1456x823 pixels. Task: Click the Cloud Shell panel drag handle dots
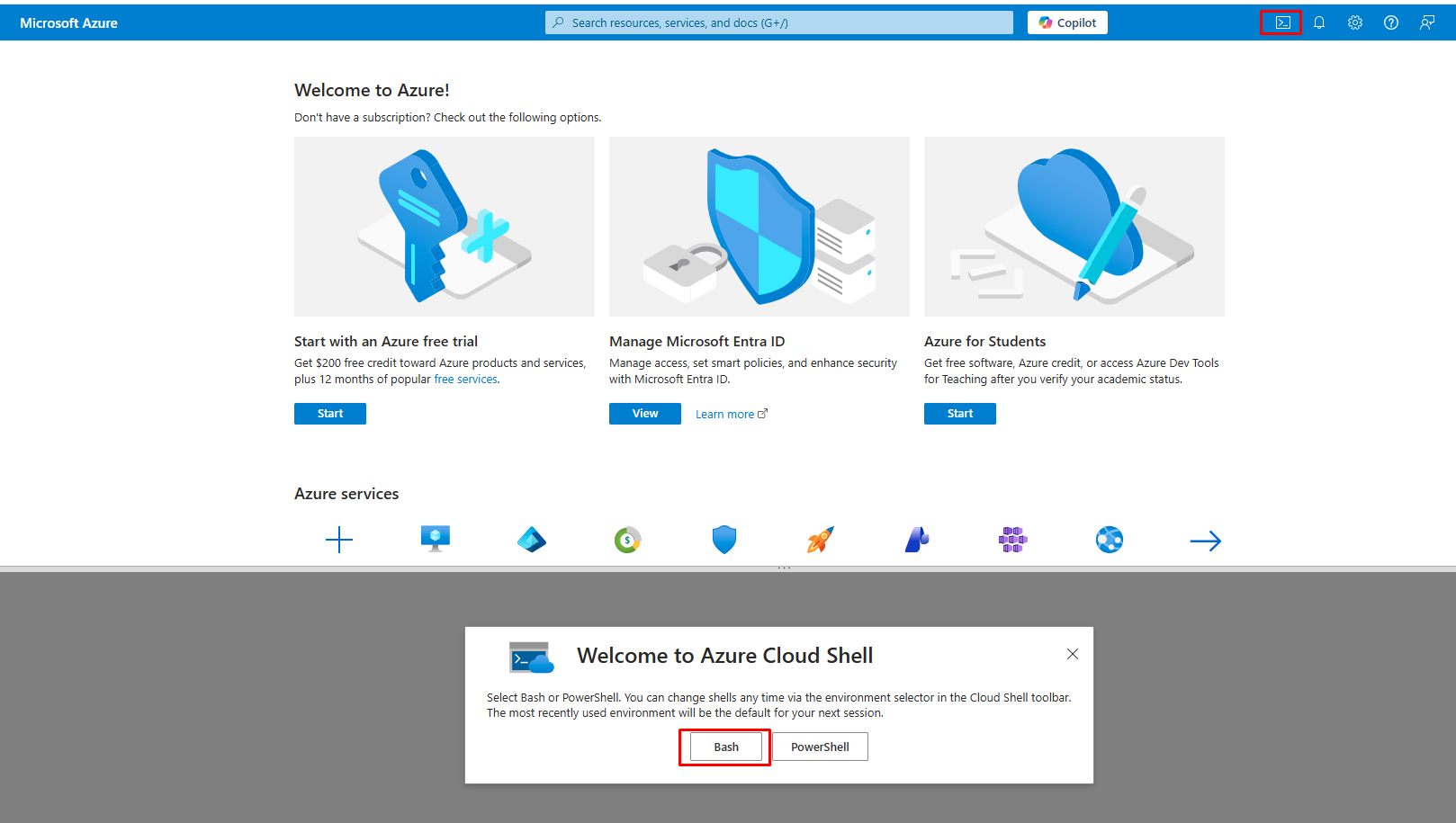coord(784,568)
